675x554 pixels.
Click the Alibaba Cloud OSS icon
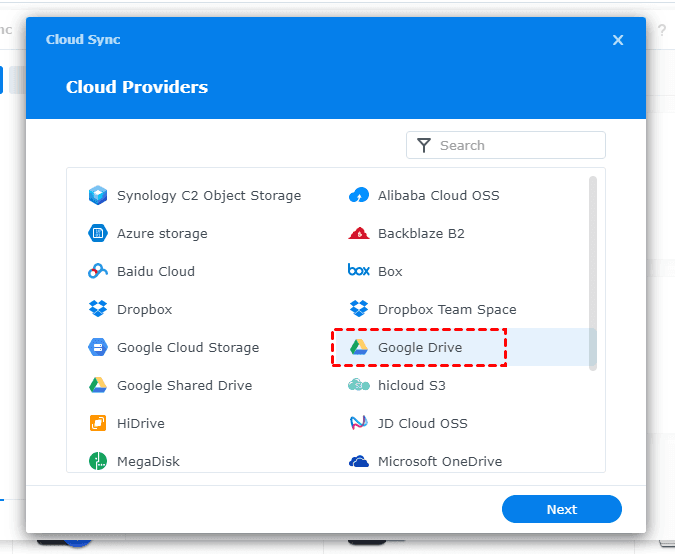coord(358,195)
